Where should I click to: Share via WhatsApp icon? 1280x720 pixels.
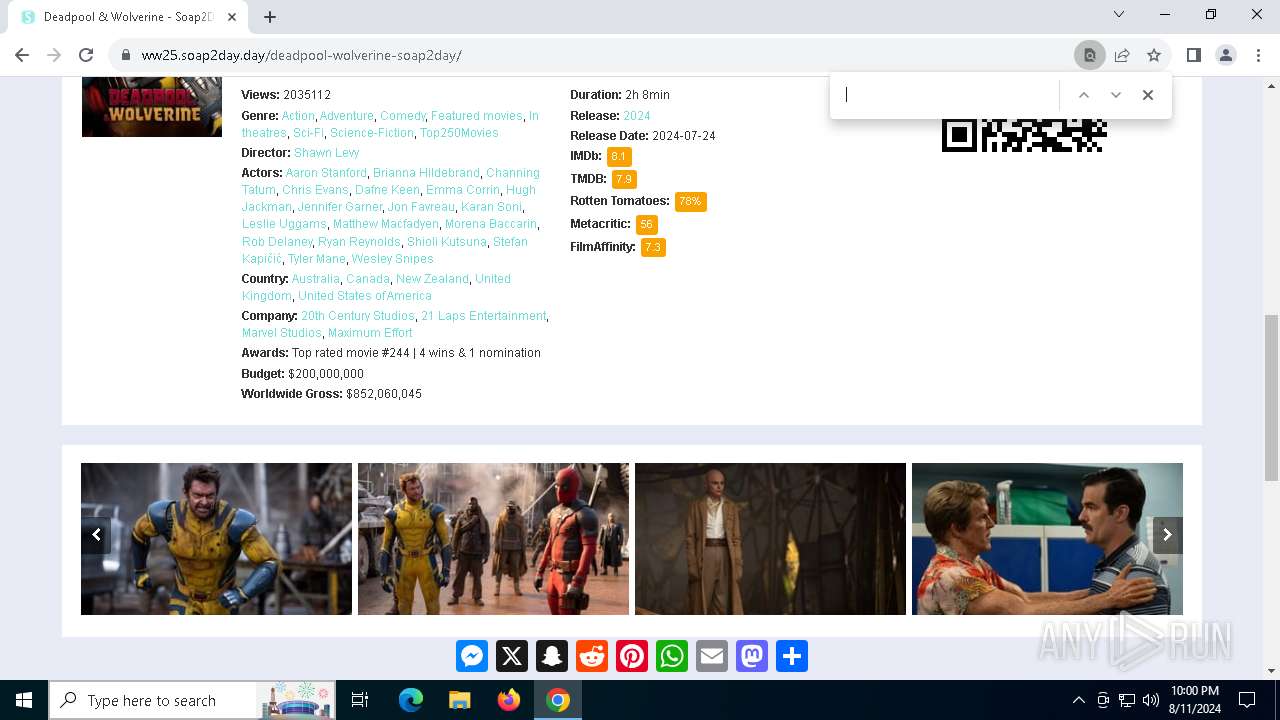(x=672, y=656)
